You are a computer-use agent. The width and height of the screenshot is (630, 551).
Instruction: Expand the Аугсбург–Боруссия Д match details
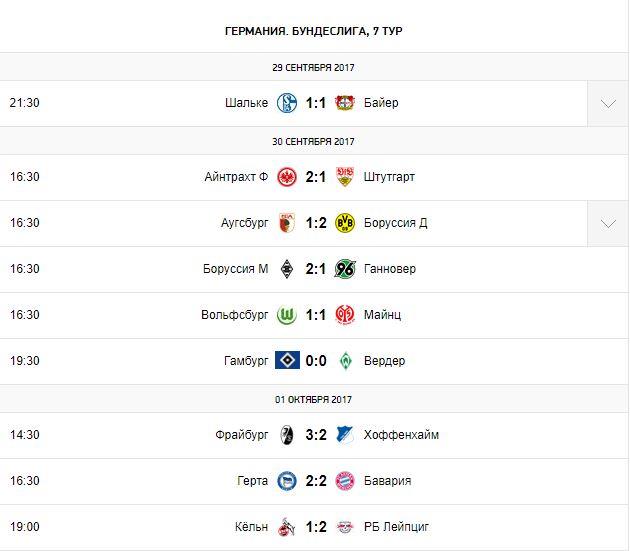[x=608, y=222]
